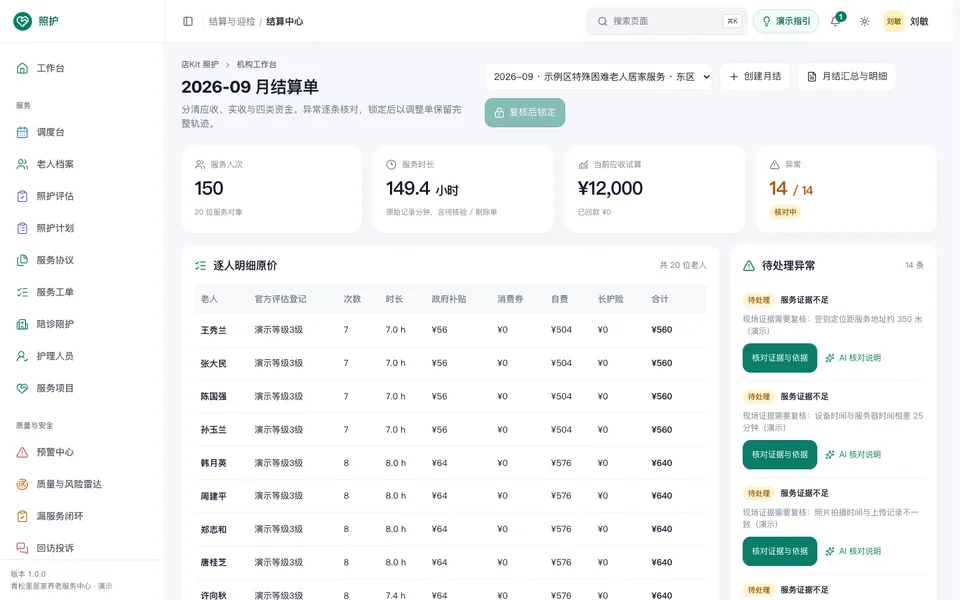Image resolution: width=960 pixels, height=600 pixels.
Task: Click the search magnifier icon
Action: click(x=602, y=21)
